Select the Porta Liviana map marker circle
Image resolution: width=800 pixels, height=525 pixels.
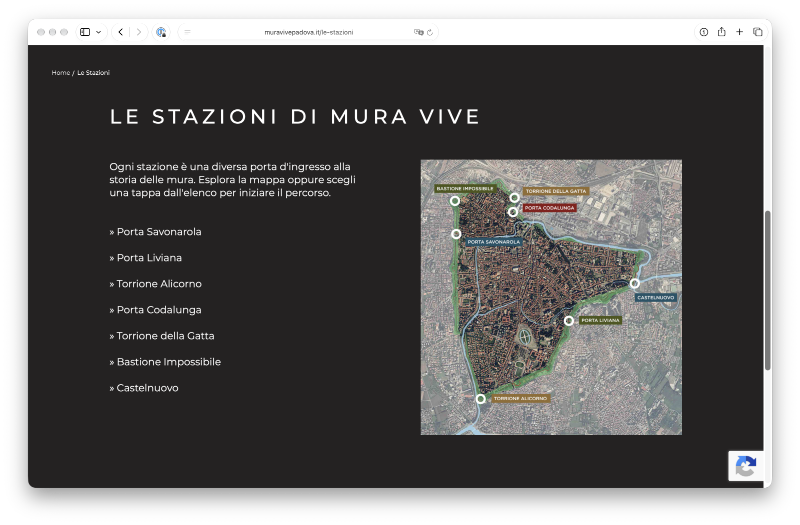(569, 320)
